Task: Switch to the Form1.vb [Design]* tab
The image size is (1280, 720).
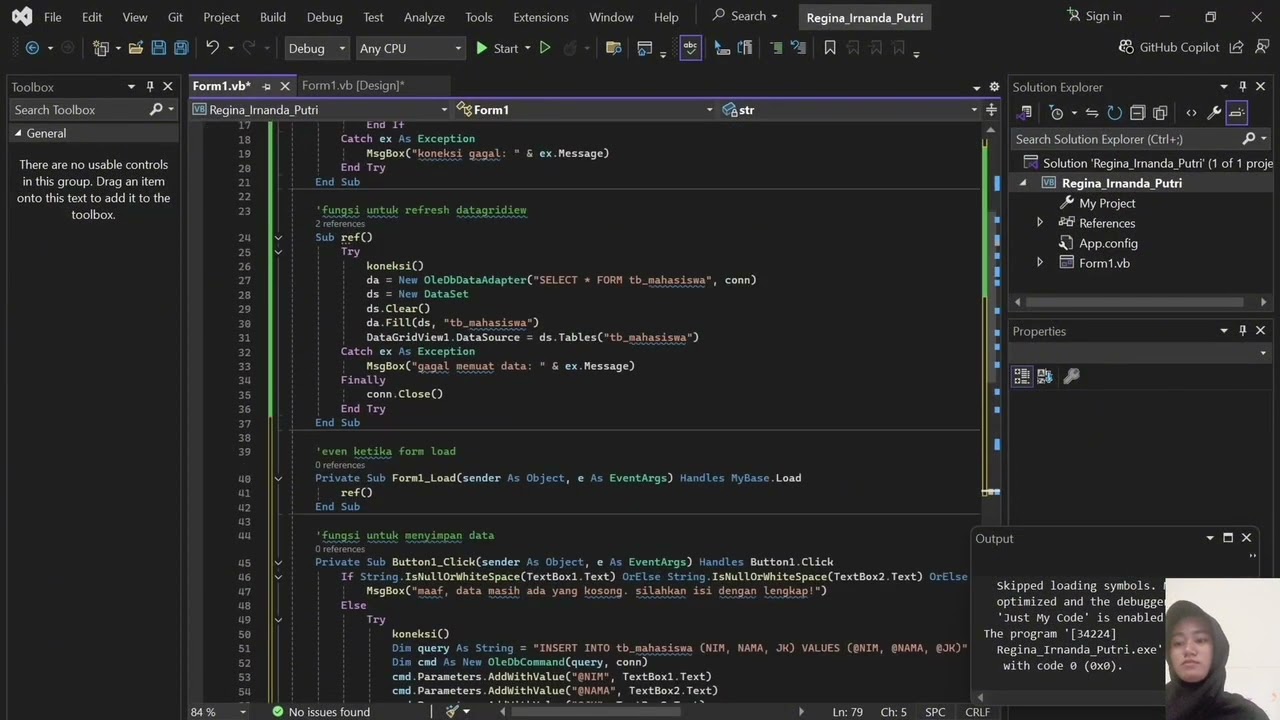Action: (x=353, y=86)
